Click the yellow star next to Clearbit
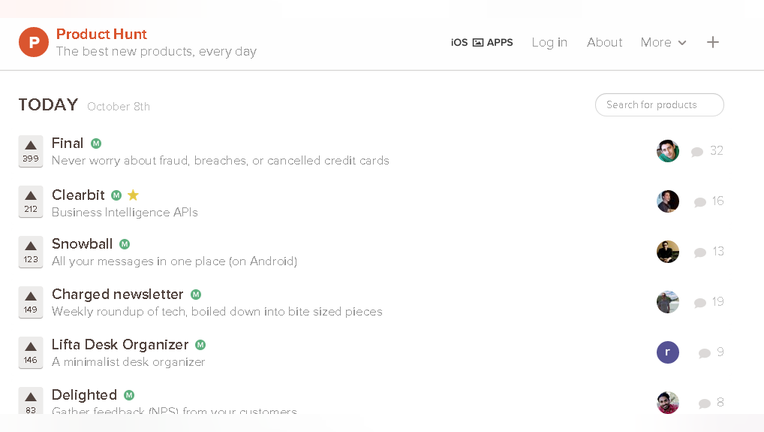The height and width of the screenshot is (432, 764). 133,195
